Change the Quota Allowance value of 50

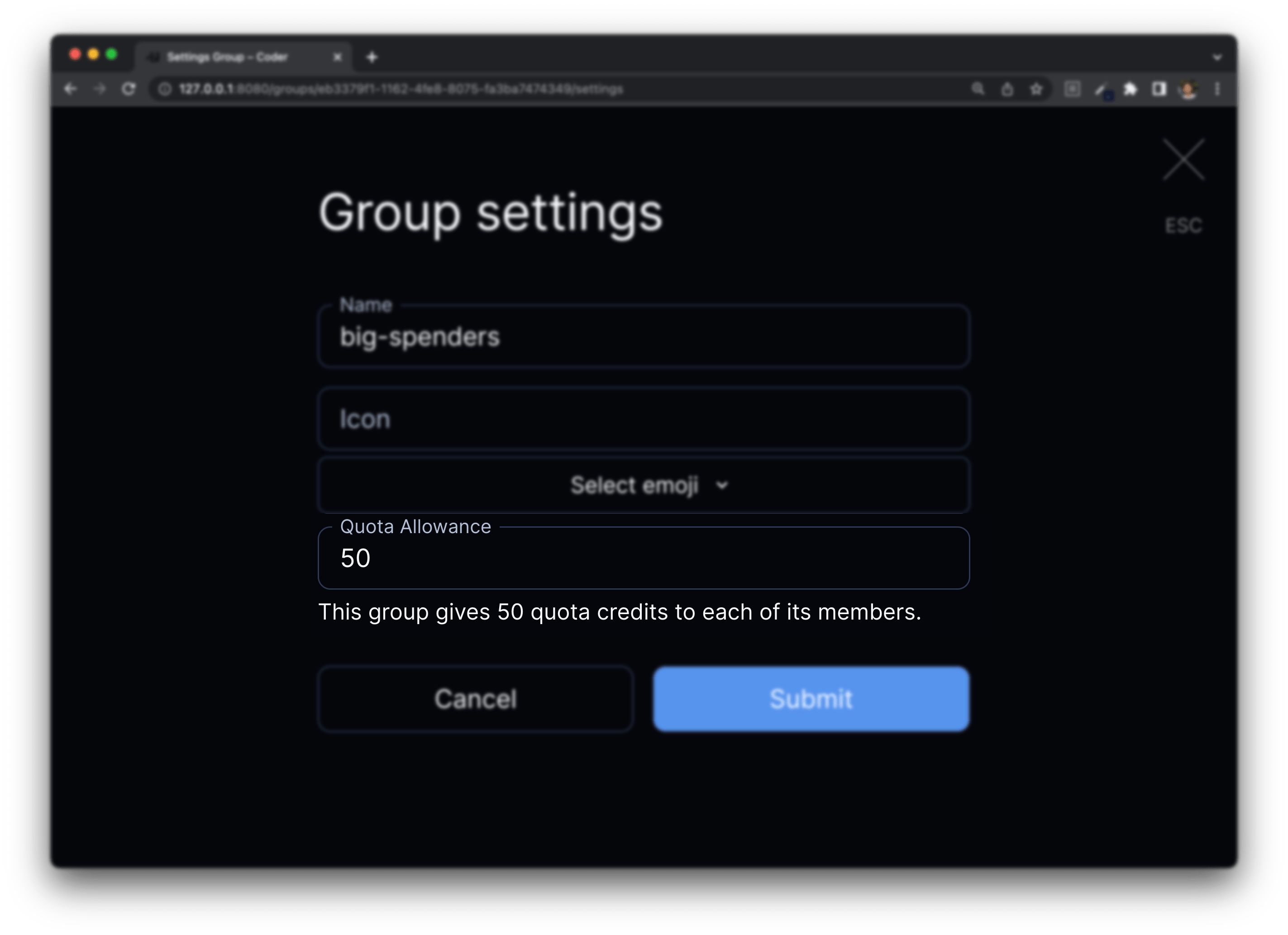pyautogui.click(x=644, y=558)
